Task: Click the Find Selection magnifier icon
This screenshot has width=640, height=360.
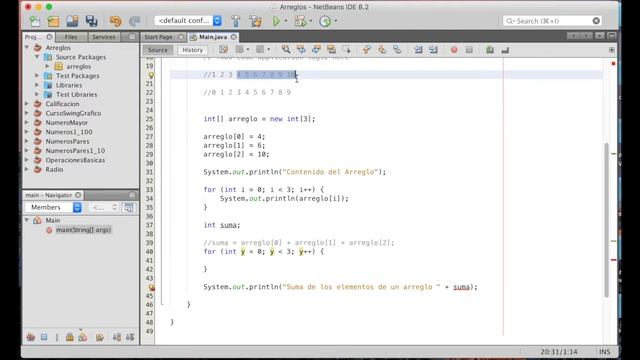Action: coord(286,50)
